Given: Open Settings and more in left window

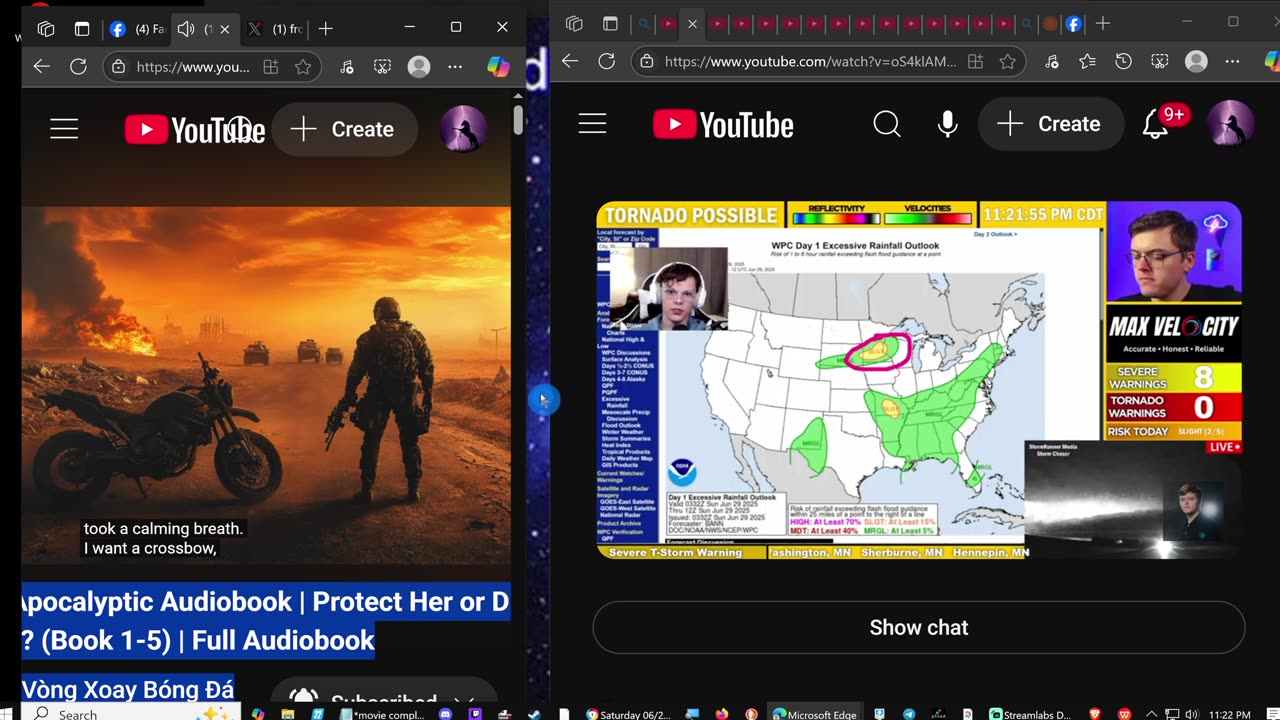Looking at the screenshot, I should coord(455,67).
